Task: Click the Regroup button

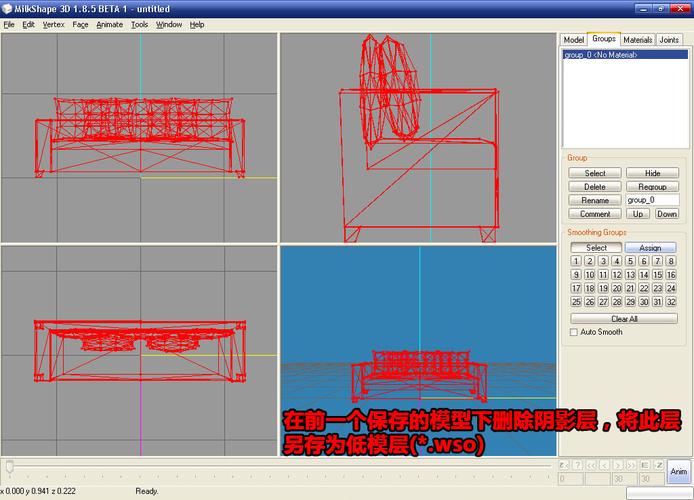Action: pos(652,187)
